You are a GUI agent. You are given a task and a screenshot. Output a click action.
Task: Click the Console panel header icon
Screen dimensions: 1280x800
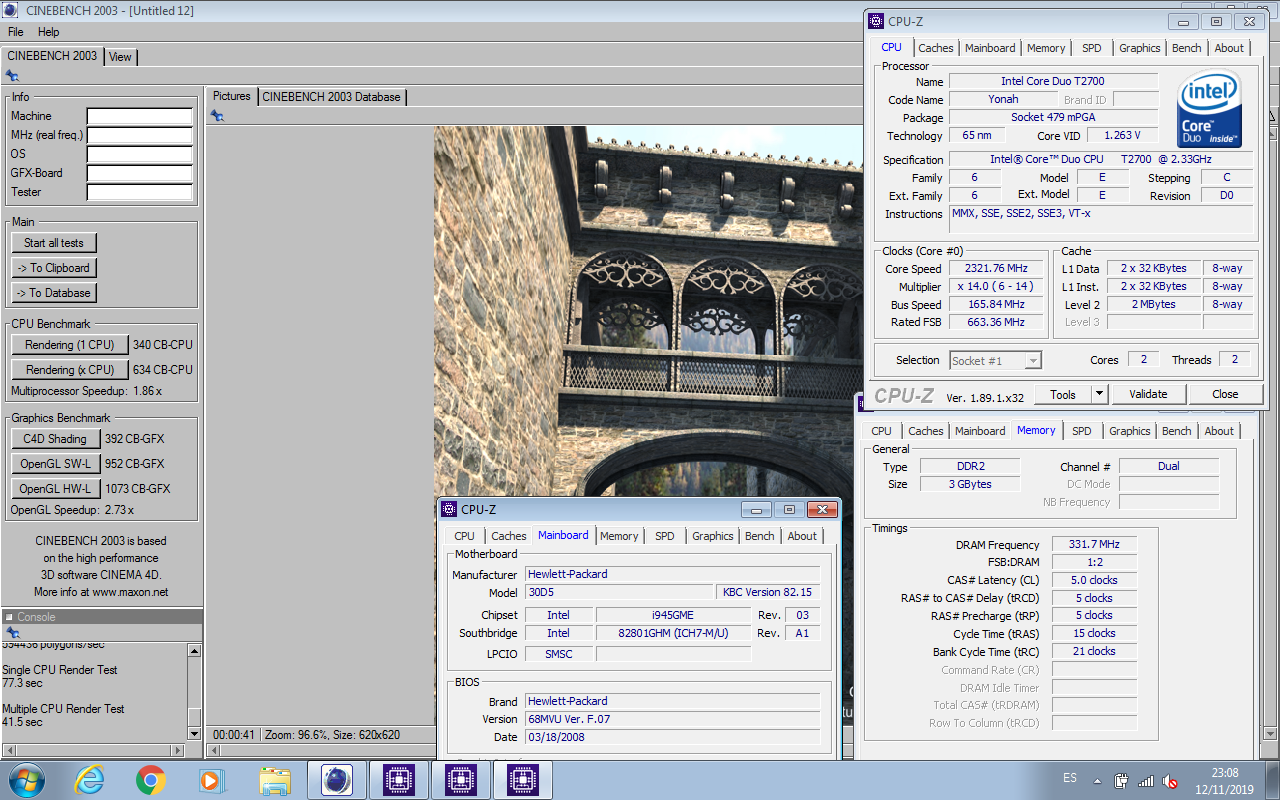10,617
